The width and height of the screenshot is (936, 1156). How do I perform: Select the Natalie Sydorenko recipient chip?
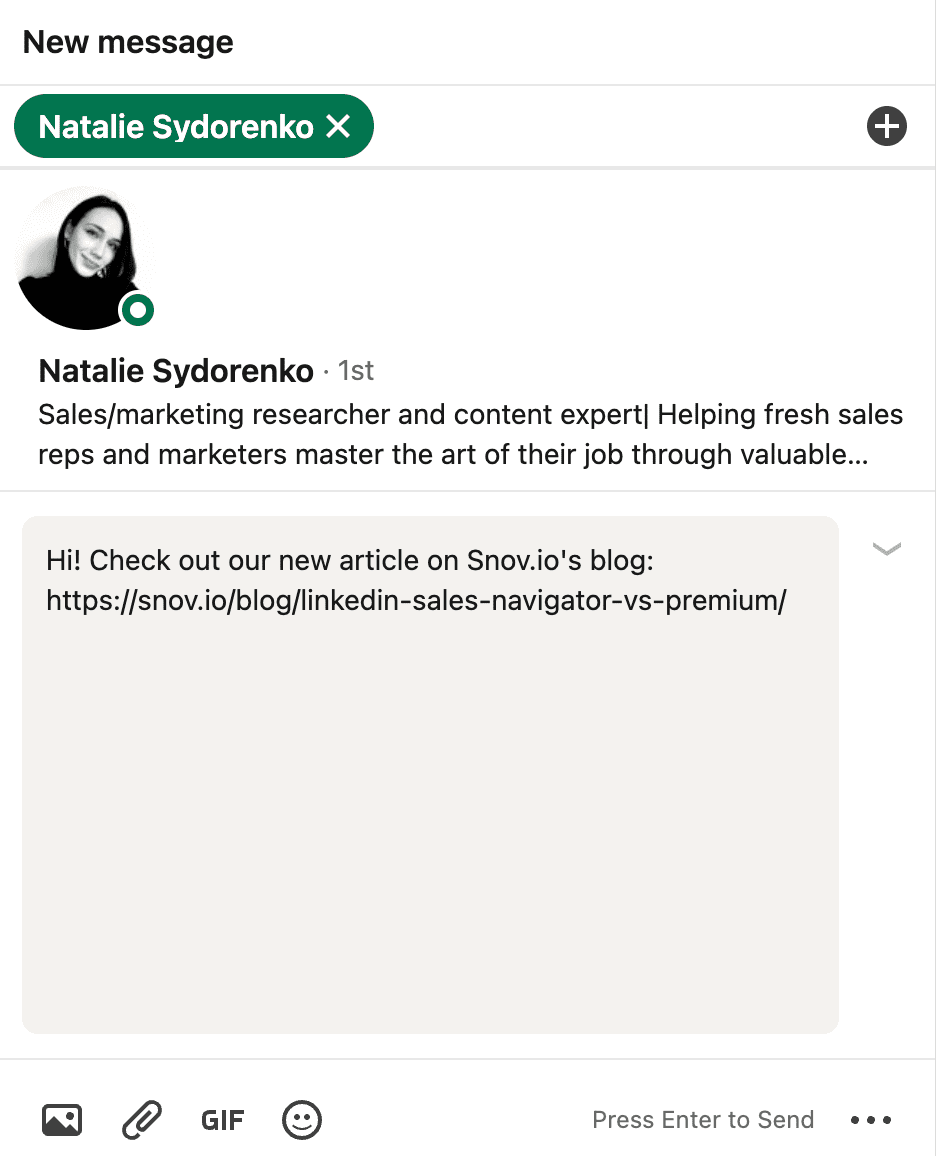click(176, 127)
